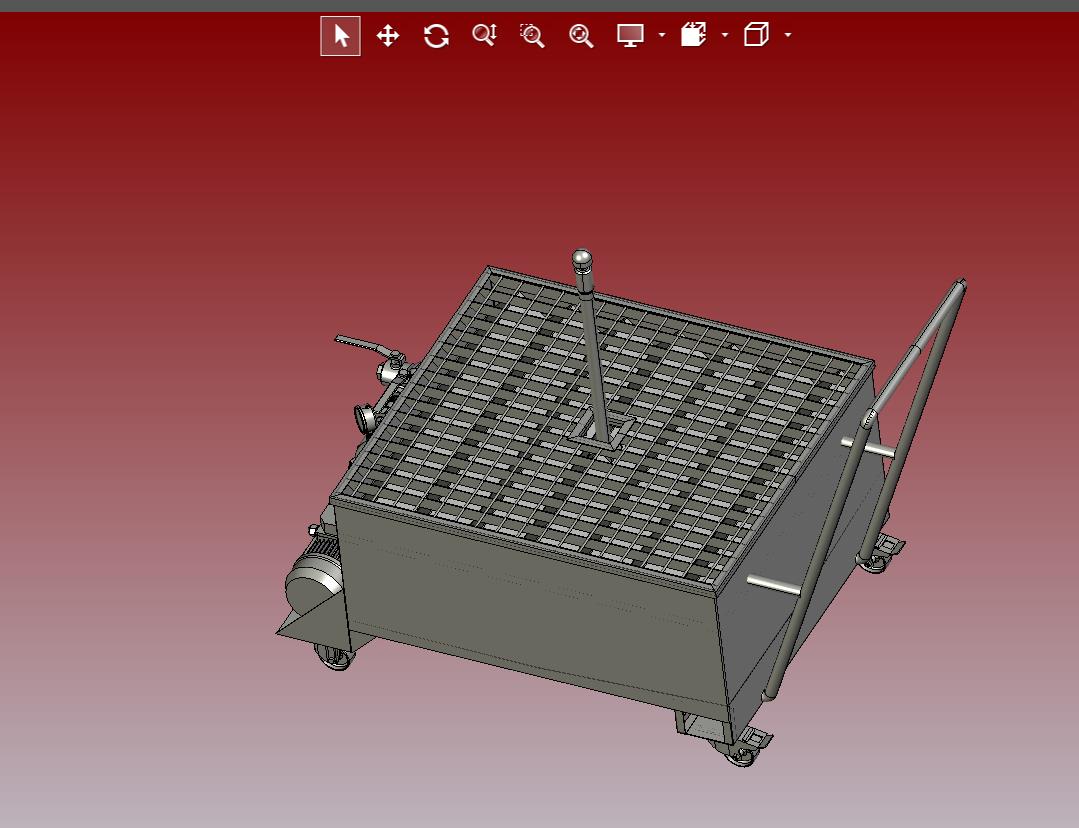Click the Zoom to fit icon
The width and height of the screenshot is (1079, 828).
pyautogui.click(x=581, y=36)
